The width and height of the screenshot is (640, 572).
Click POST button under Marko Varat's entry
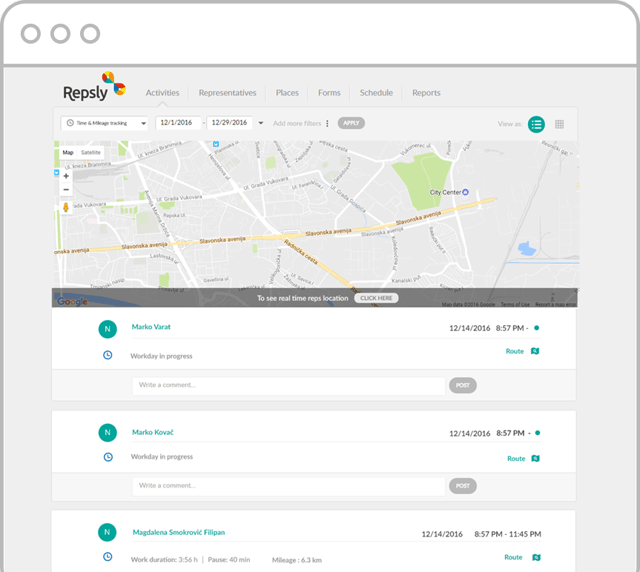(x=463, y=385)
